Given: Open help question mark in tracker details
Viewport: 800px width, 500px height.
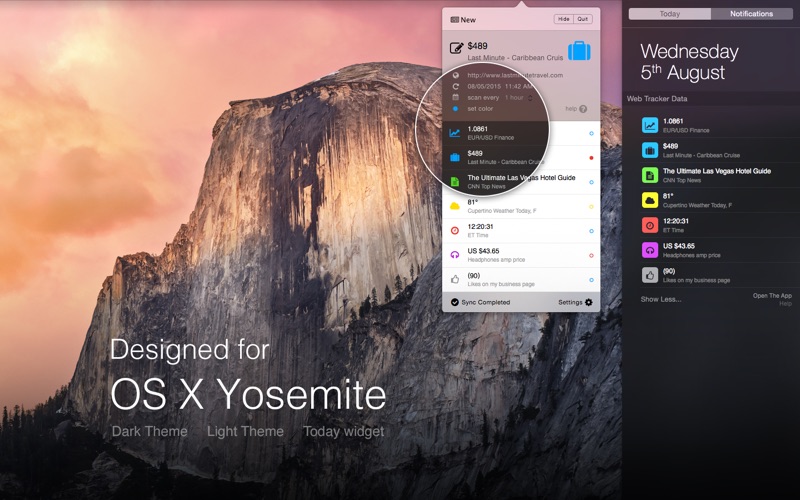Looking at the screenshot, I should 583,109.
